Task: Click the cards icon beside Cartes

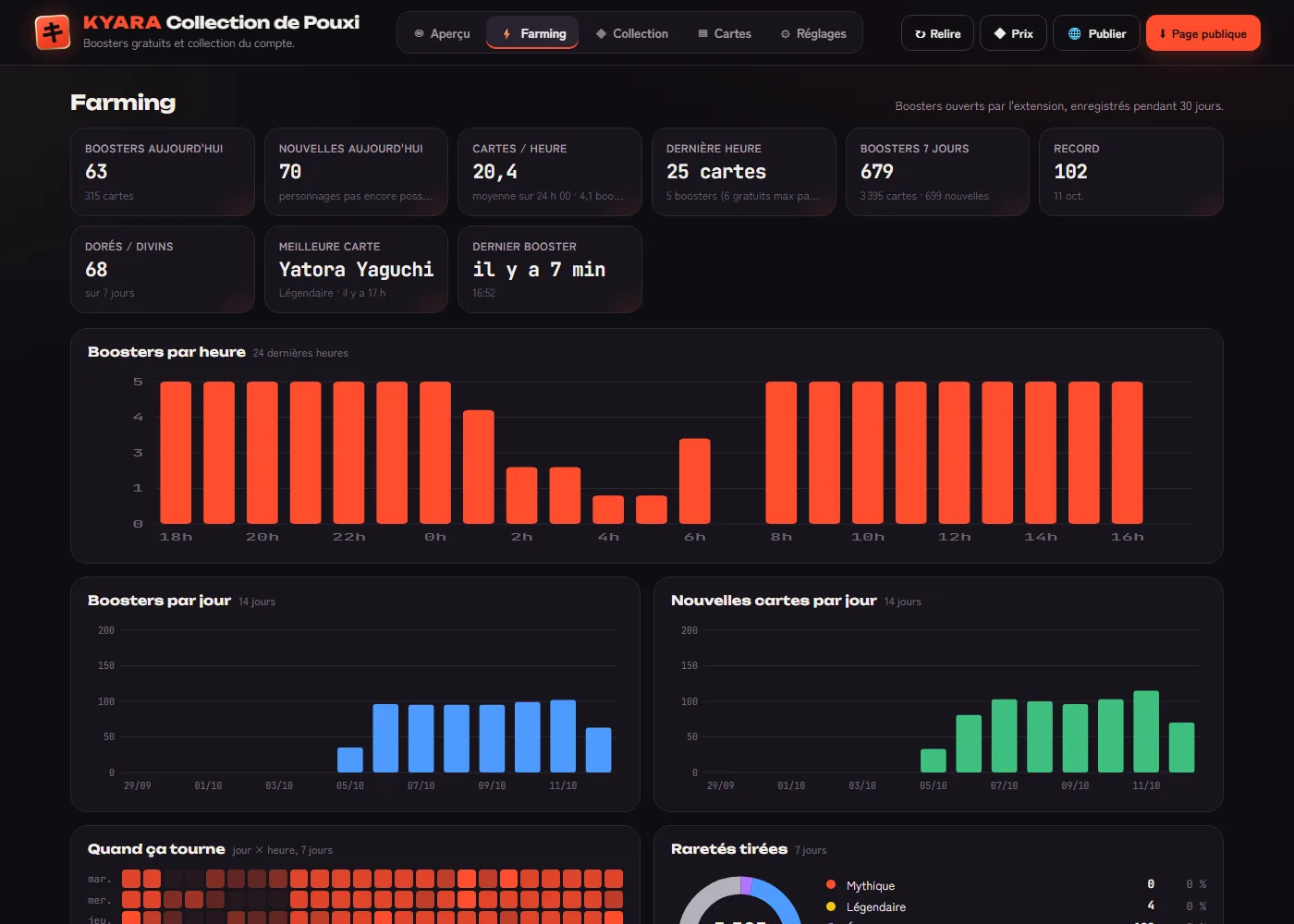Action: tap(702, 33)
